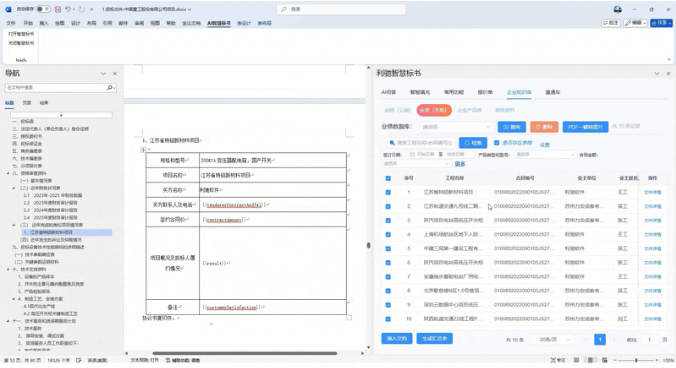676x368 pixels.
Task: Open navigation pane options dropdown arrow
Action: click(103, 74)
